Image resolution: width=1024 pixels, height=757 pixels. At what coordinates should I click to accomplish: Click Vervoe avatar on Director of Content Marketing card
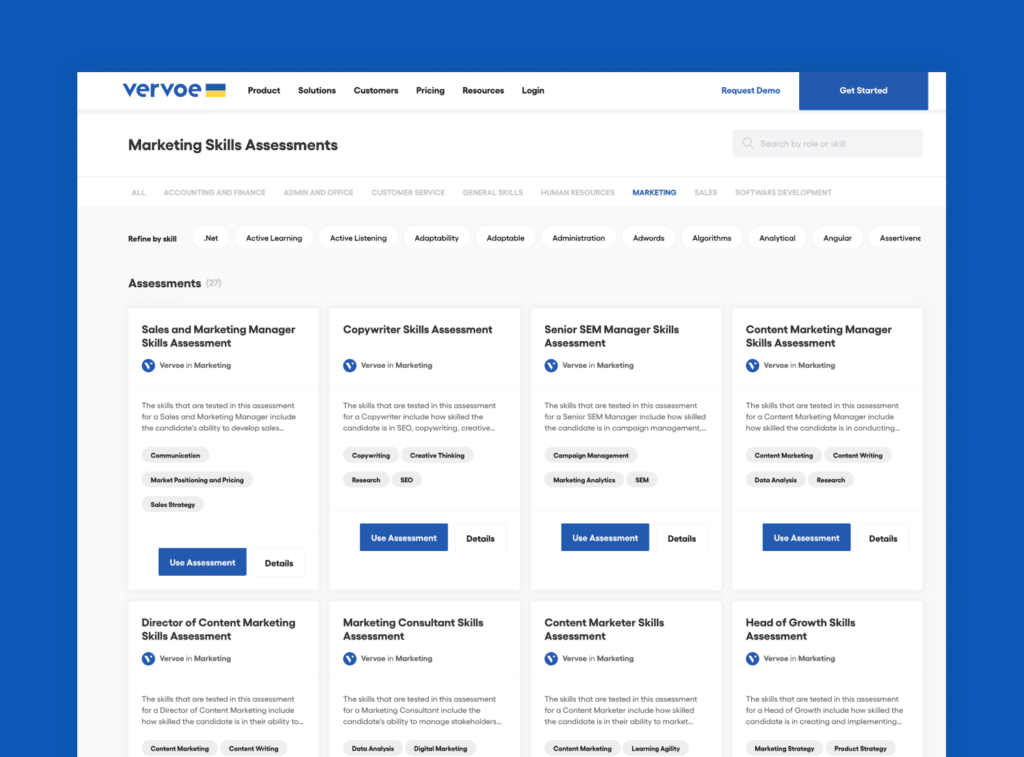coord(148,658)
